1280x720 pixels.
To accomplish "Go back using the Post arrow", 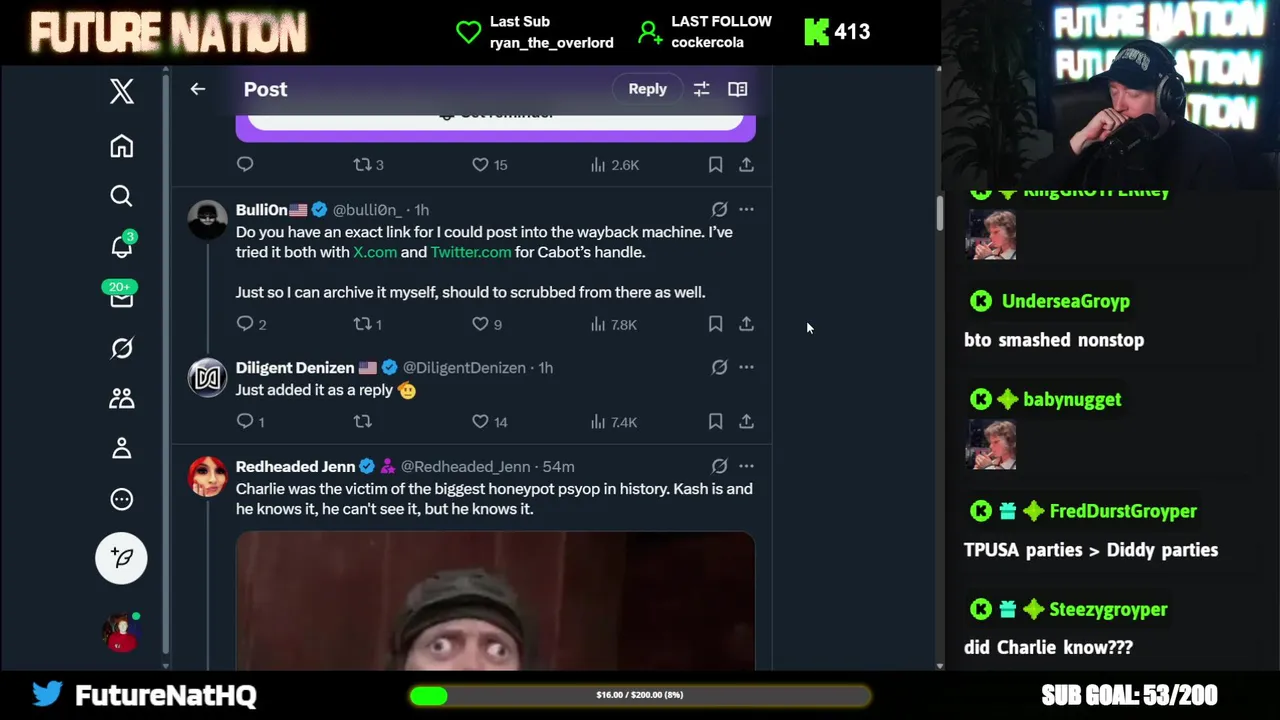I will (x=198, y=89).
